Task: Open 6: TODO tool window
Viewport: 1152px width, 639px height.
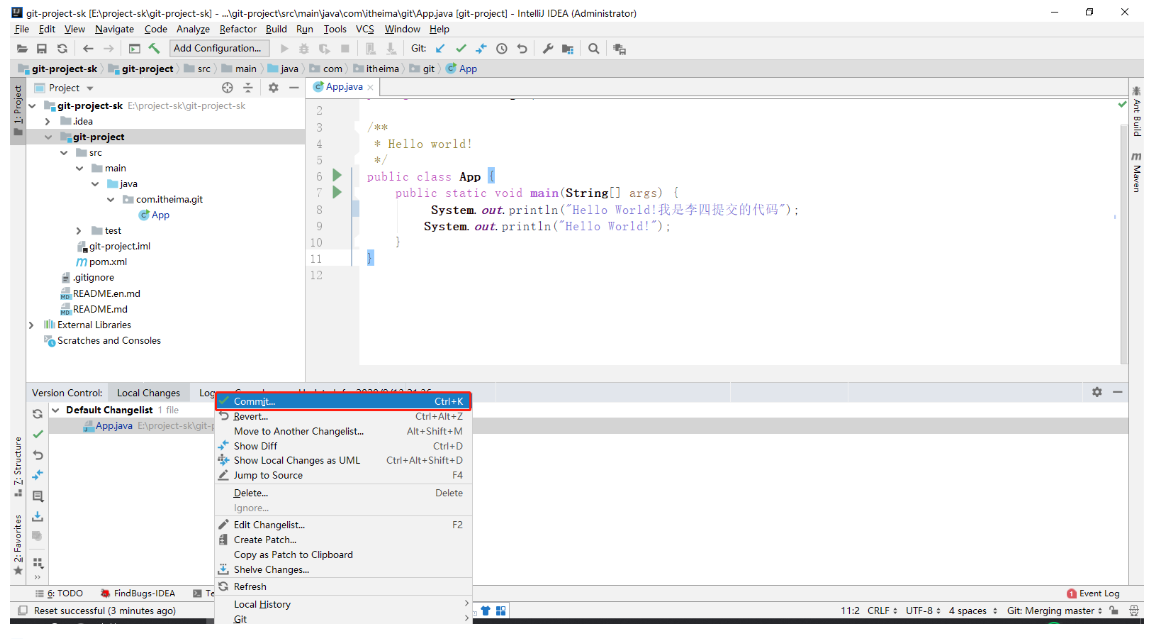Action: point(60,593)
